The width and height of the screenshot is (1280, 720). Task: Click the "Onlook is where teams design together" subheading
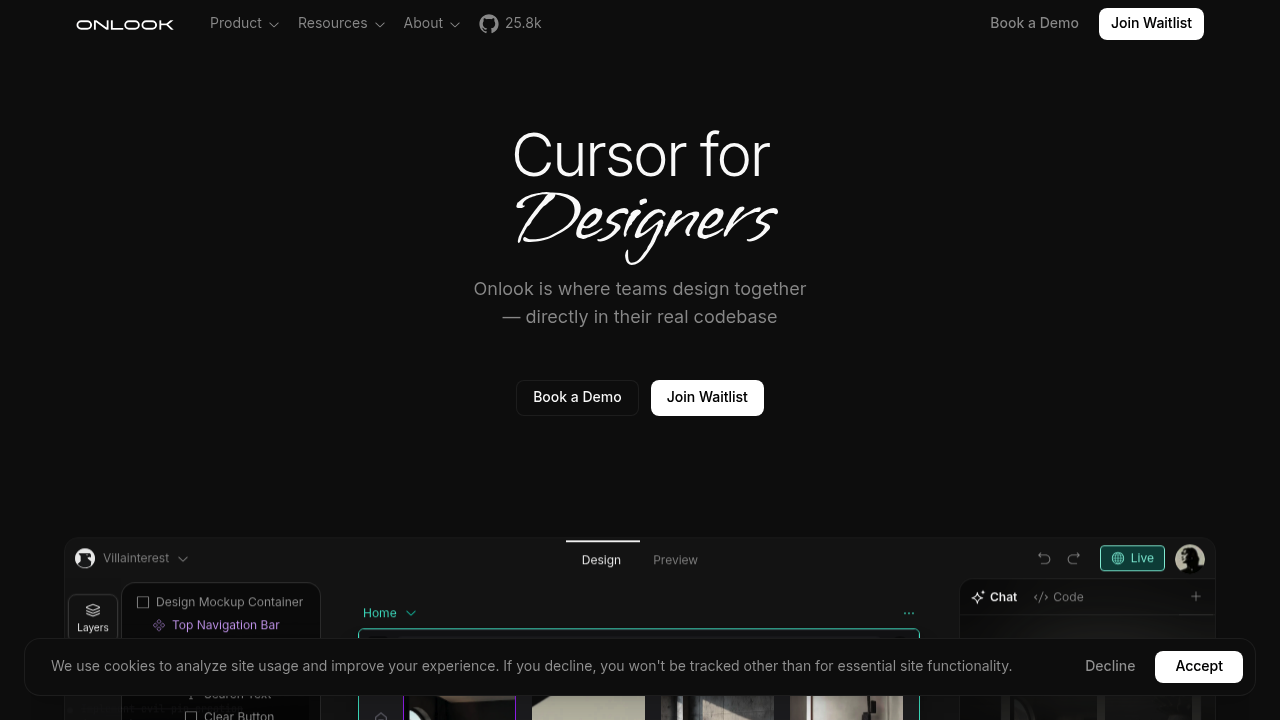(x=640, y=289)
